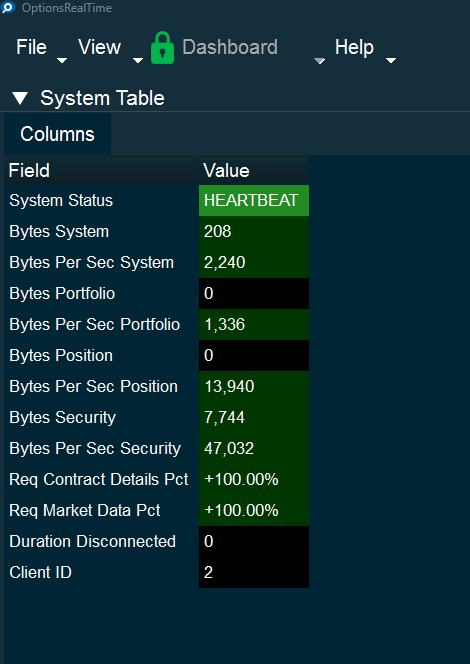
Task: Expand the dropdown arrow next to View
Action: [x=138, y=61]
